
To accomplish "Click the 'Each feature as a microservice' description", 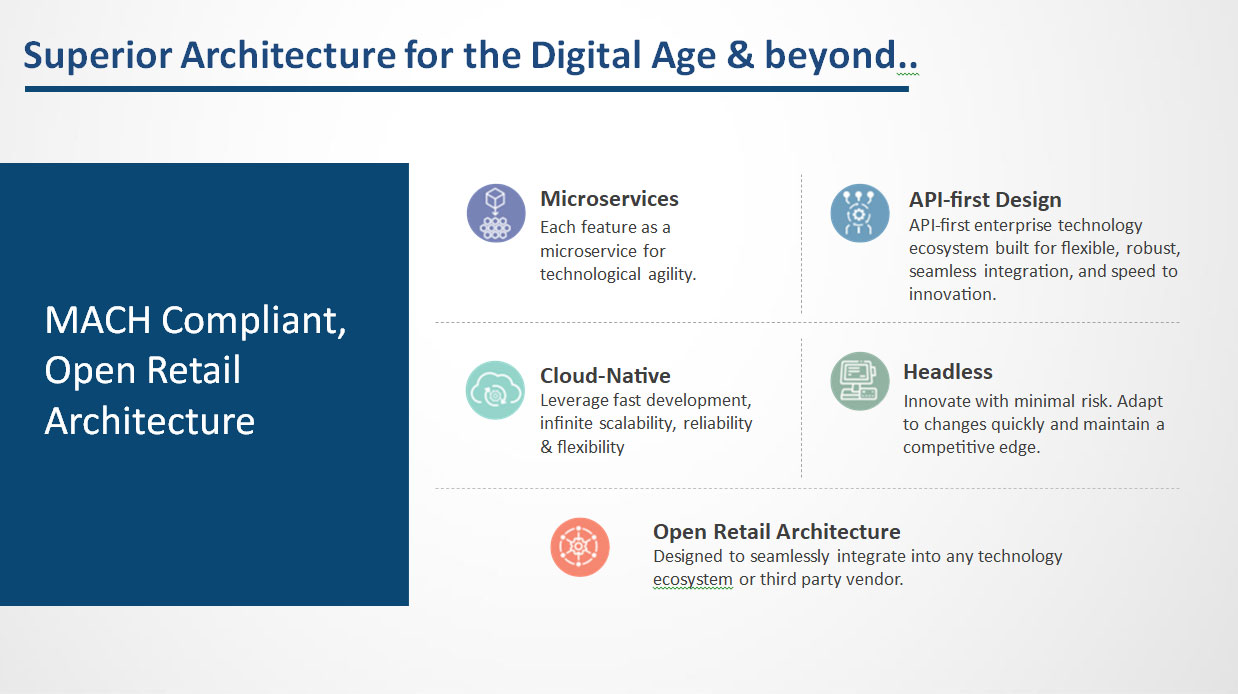I will pyautogui.click(x=617, y=251).
